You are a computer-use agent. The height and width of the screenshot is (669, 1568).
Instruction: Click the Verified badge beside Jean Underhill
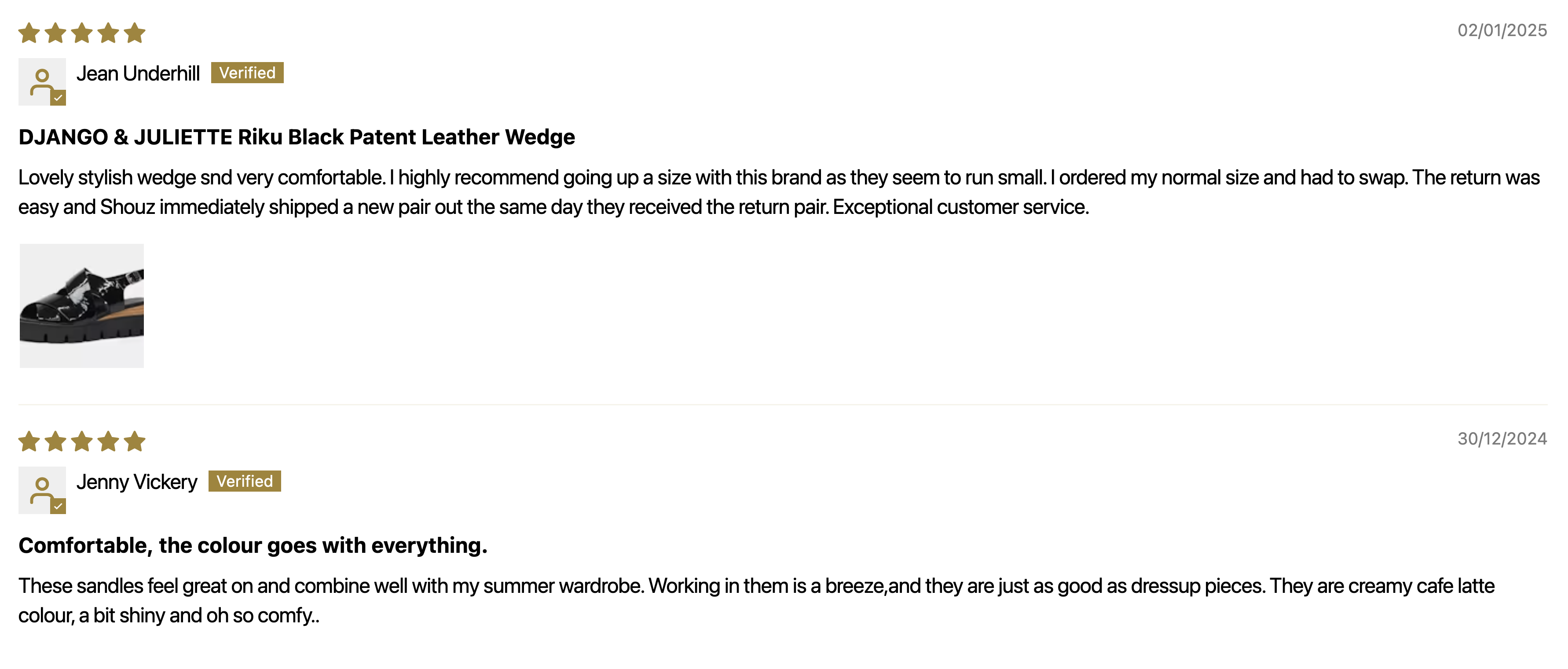pos(247,73)
